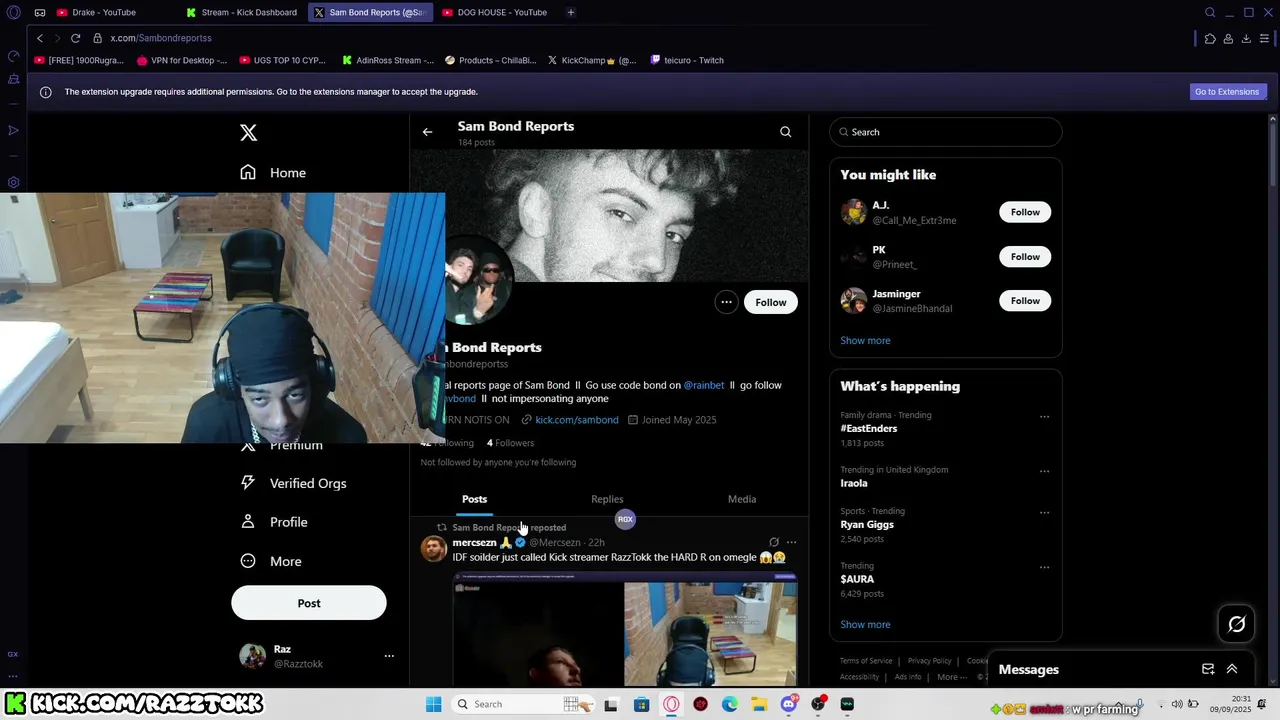Viewport: 1280px width, 720px height.
Task: Click the white Post button
Action: pyautogui.click(x=309, y=603)
